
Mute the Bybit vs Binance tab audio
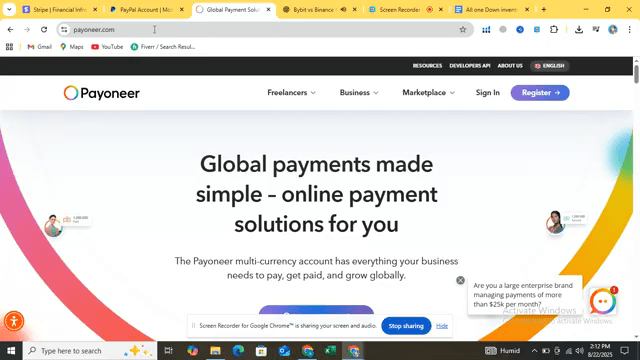click(x=344, y=9)
